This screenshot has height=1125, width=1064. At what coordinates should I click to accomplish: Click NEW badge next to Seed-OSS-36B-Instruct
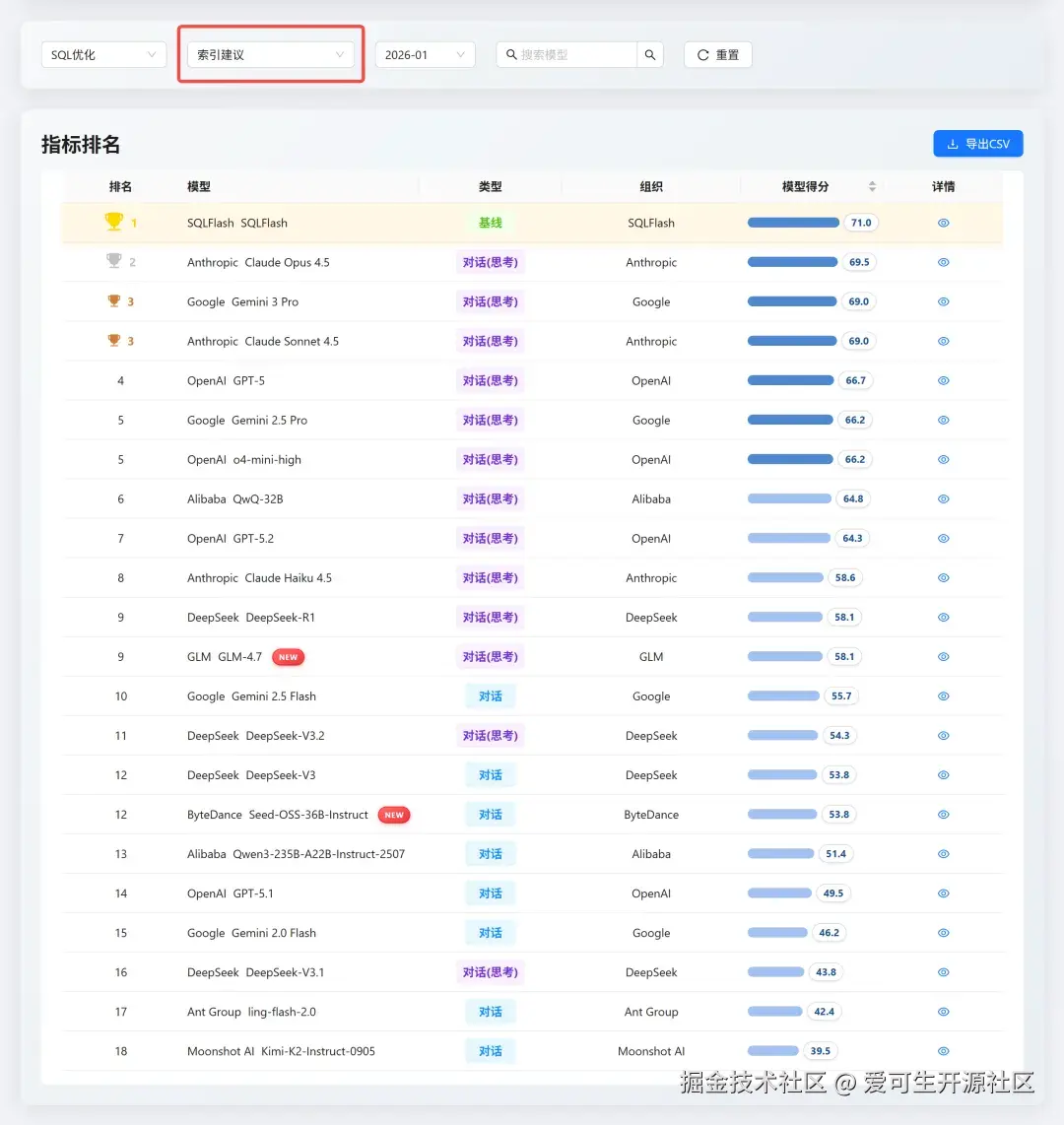(394, 815)
